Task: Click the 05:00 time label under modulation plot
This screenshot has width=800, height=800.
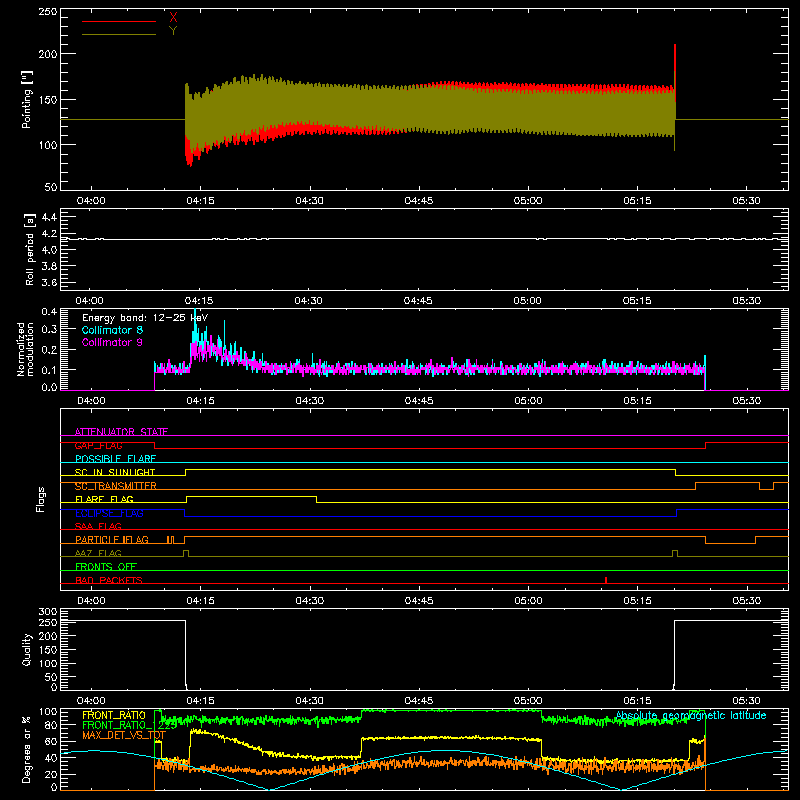Action: (528, 401)
